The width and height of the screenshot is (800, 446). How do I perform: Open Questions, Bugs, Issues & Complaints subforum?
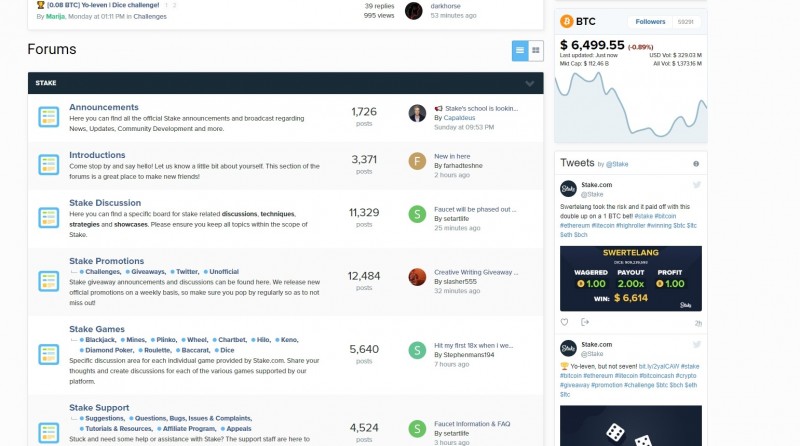[x=193, y=418]
